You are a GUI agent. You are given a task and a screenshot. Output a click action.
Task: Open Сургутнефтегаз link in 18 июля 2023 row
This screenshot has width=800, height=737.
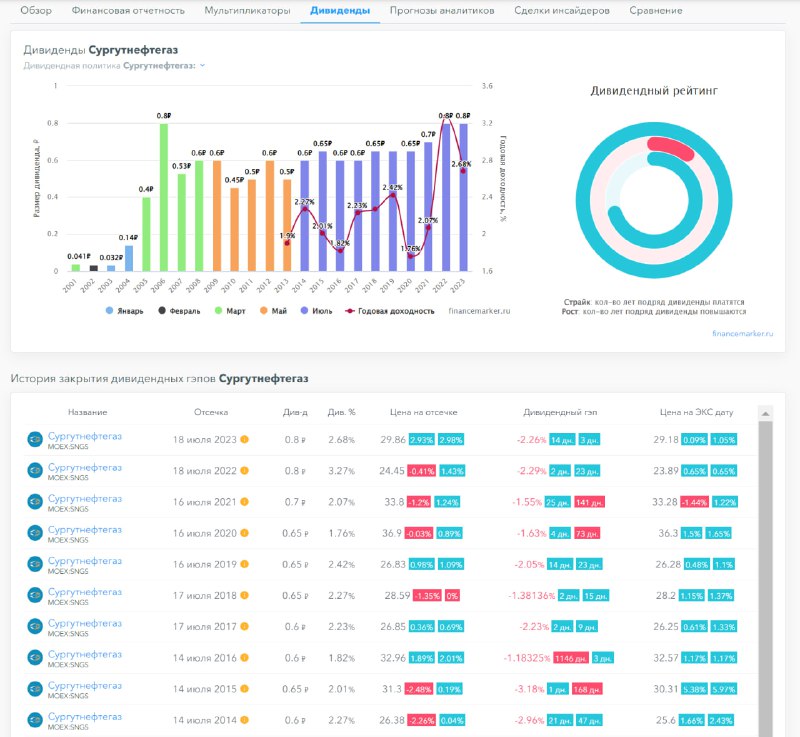click(x=85, y=436)
